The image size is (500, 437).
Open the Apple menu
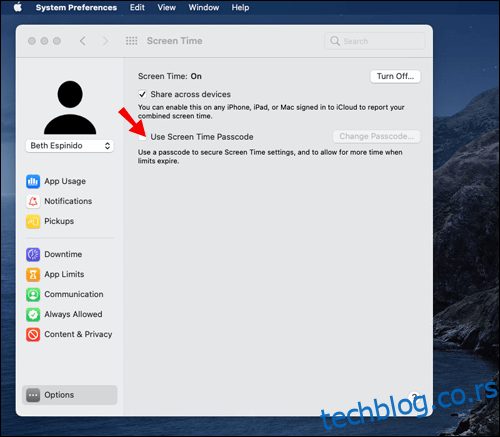18,7
